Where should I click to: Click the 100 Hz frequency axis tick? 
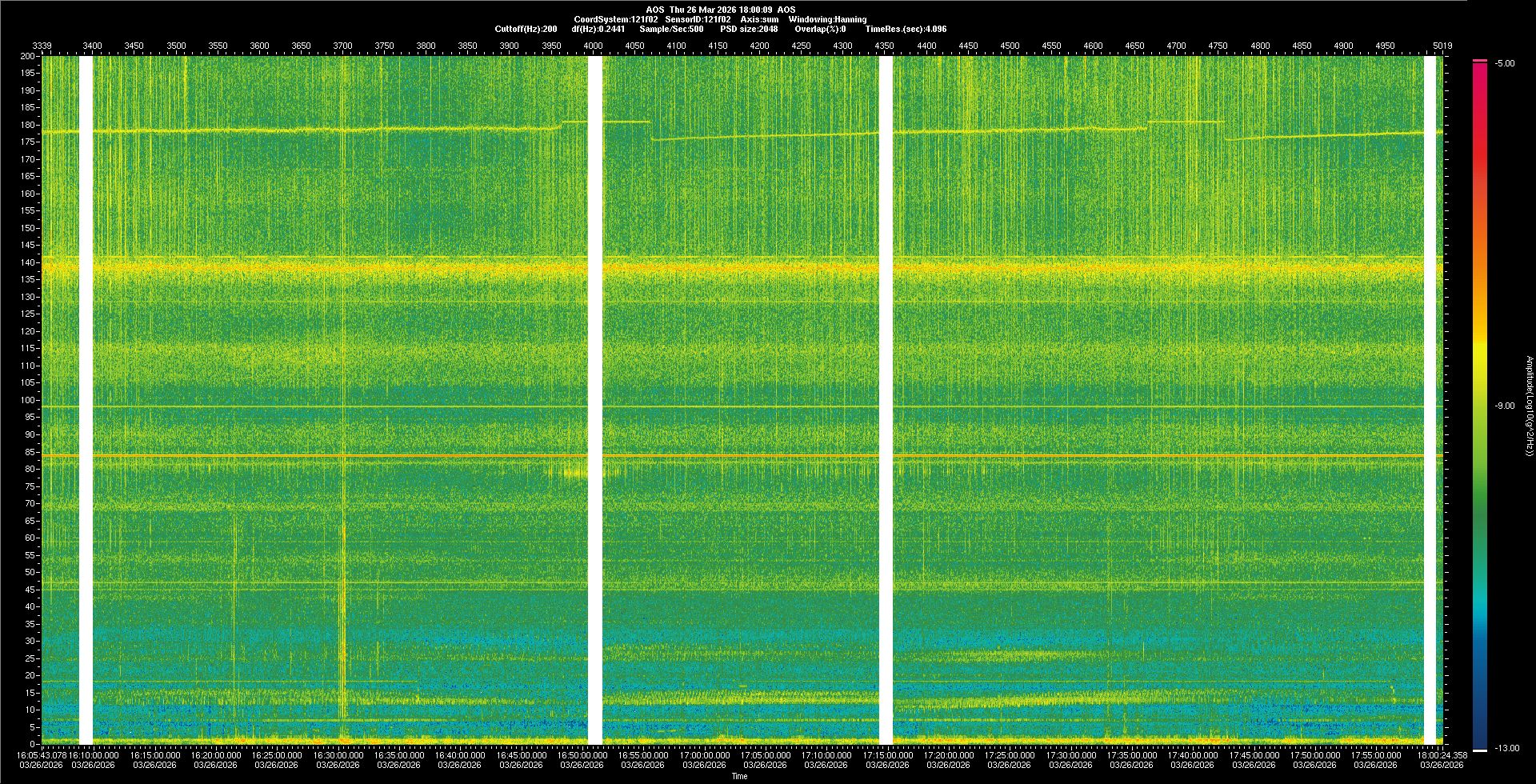coord(28,400)
